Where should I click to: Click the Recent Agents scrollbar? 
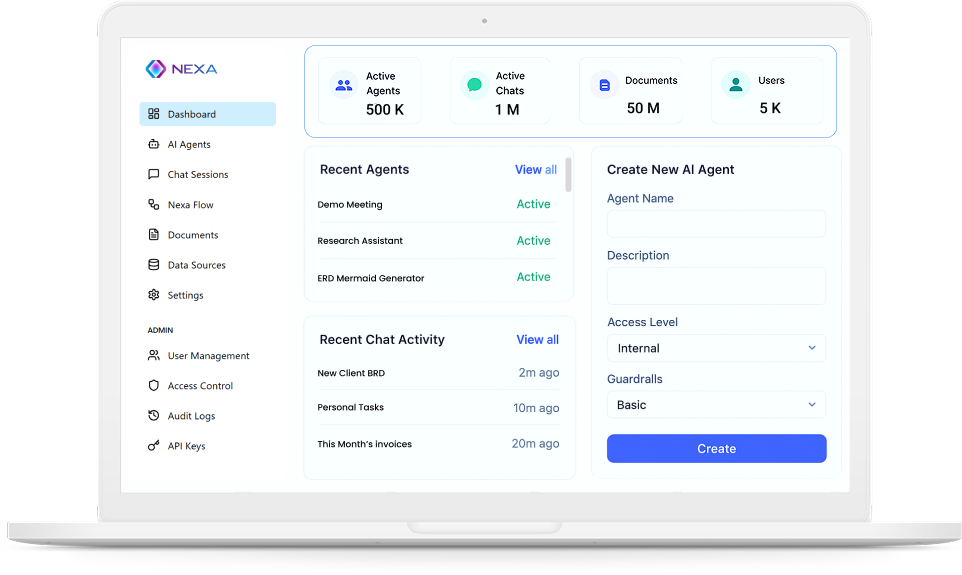(568, 175)
